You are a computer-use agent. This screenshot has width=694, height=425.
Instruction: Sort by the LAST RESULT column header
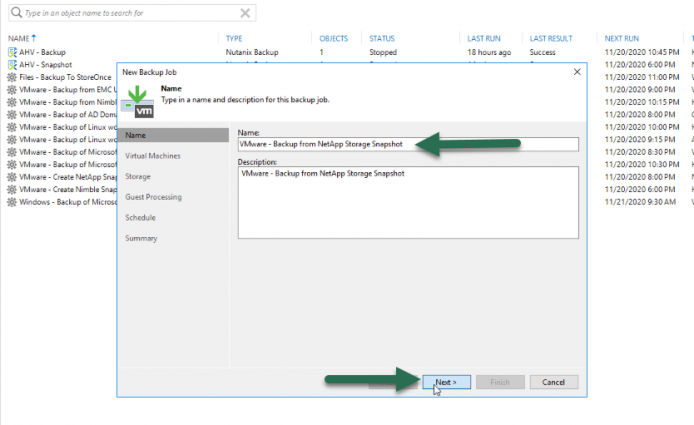click(x=551, y=39)
